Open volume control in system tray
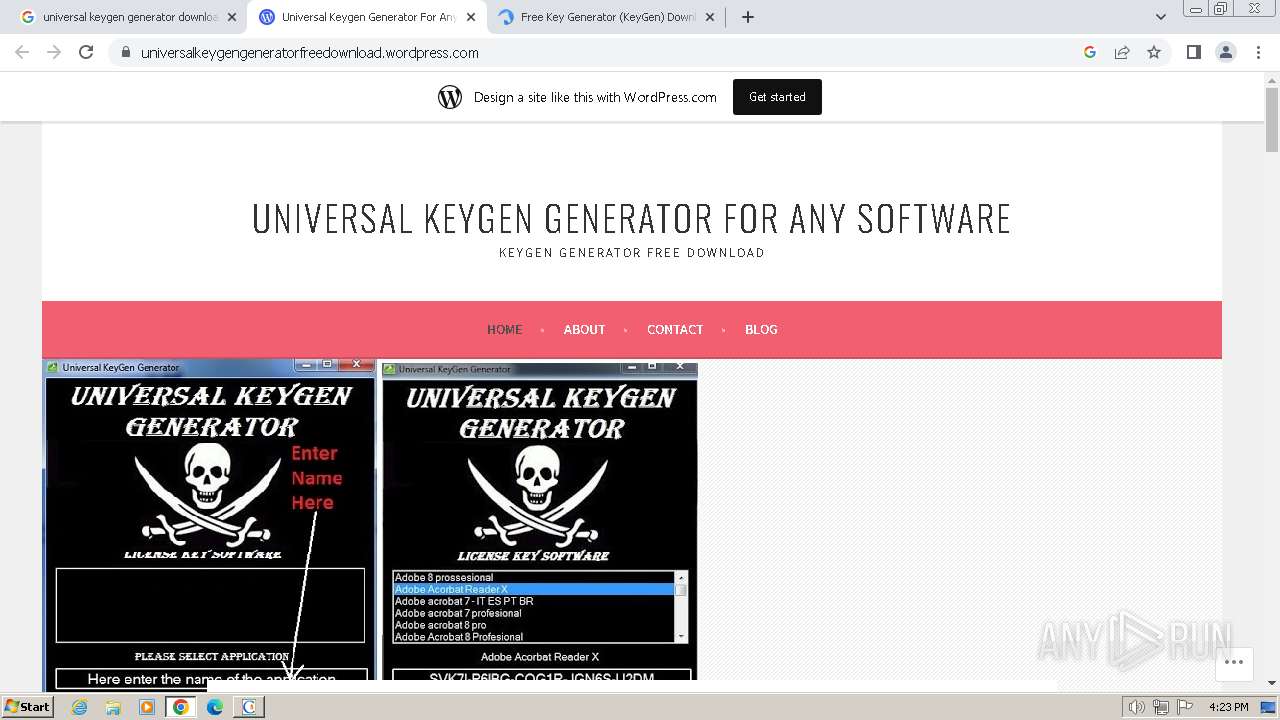 tap(1138, 707)
